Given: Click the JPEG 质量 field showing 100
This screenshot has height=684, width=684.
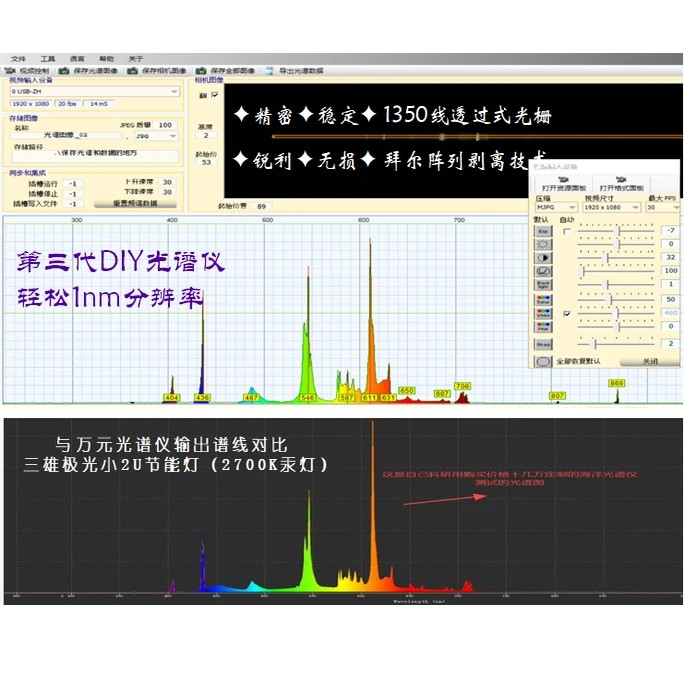Looking at the screenshot, I should 165,125.
